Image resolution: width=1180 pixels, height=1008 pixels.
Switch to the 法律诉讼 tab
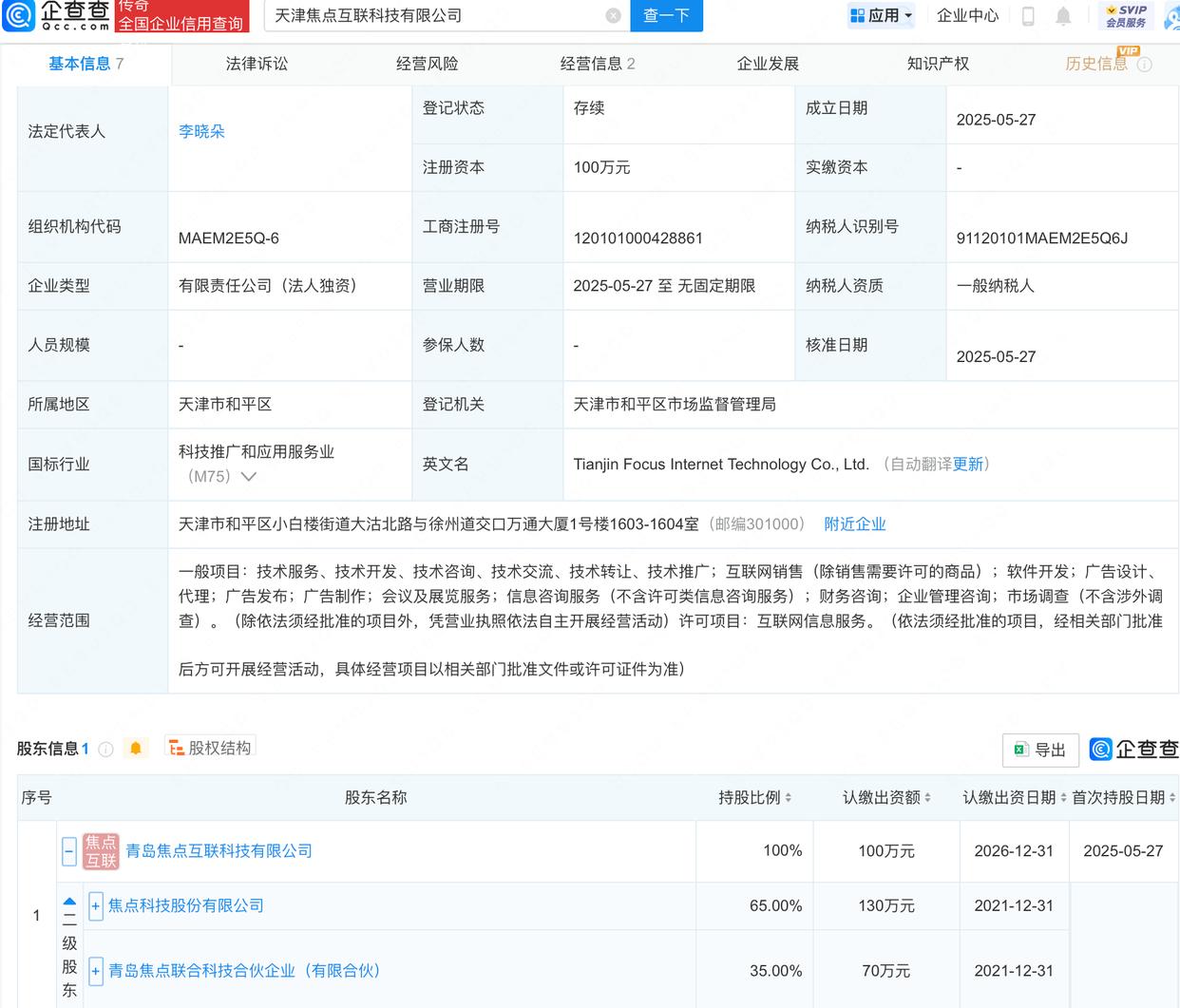pyautogui.click(x=257, y=64)
